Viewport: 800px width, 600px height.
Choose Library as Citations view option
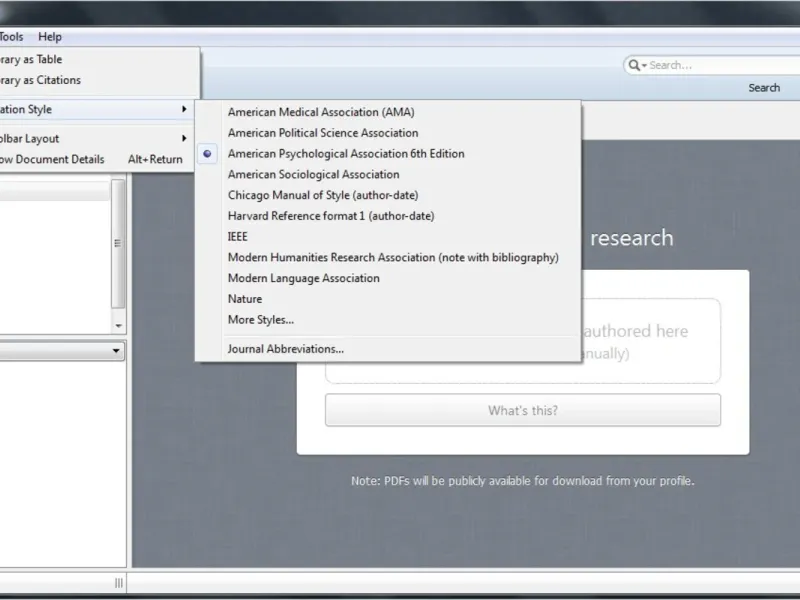(97, 80)
